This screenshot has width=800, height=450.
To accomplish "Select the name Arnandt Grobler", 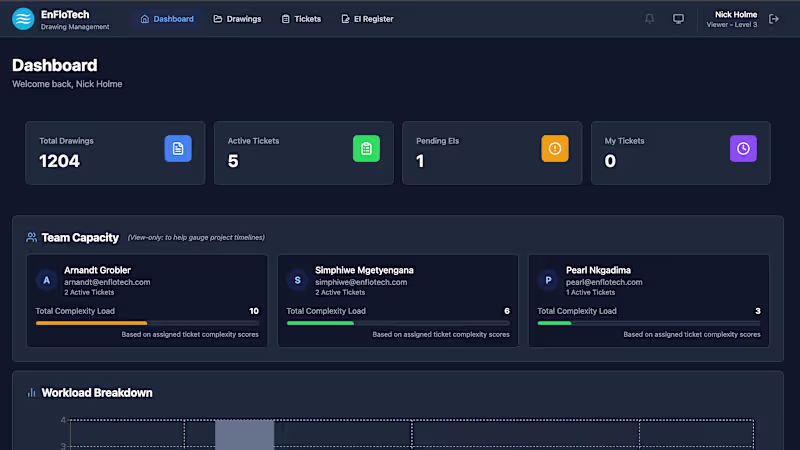I will [97, 270].
